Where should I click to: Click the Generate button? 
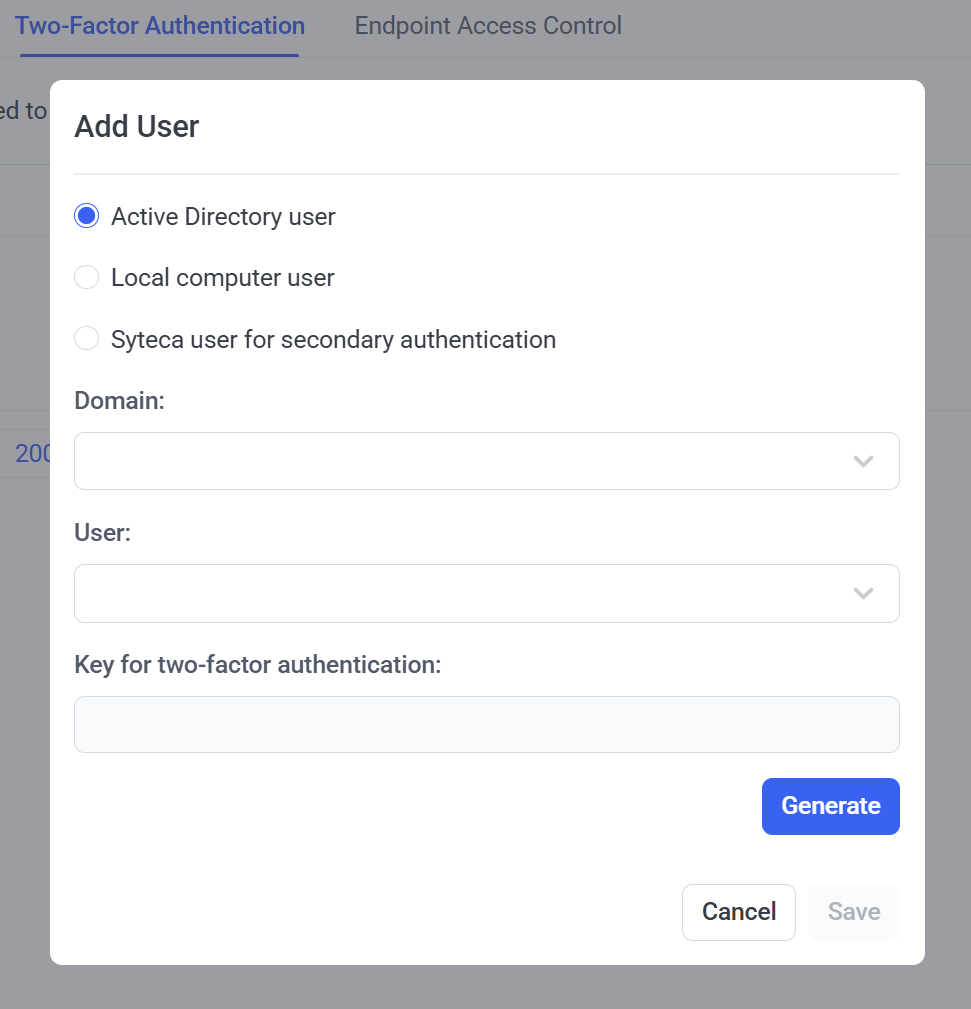click(831, 806)
